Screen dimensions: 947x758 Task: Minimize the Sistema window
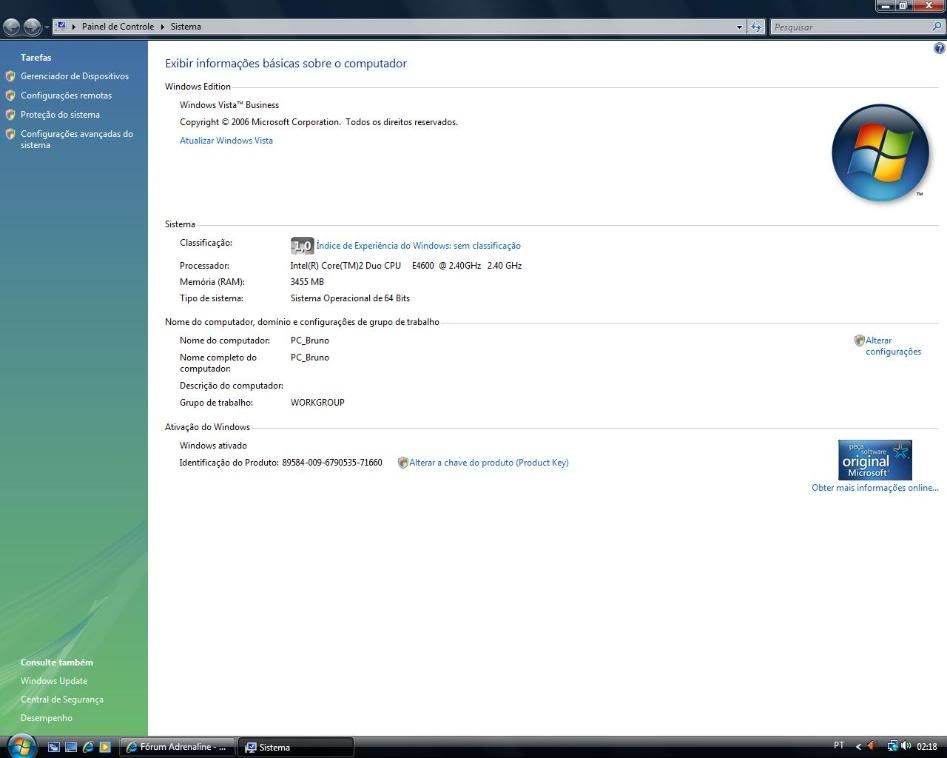coord(884,5)
